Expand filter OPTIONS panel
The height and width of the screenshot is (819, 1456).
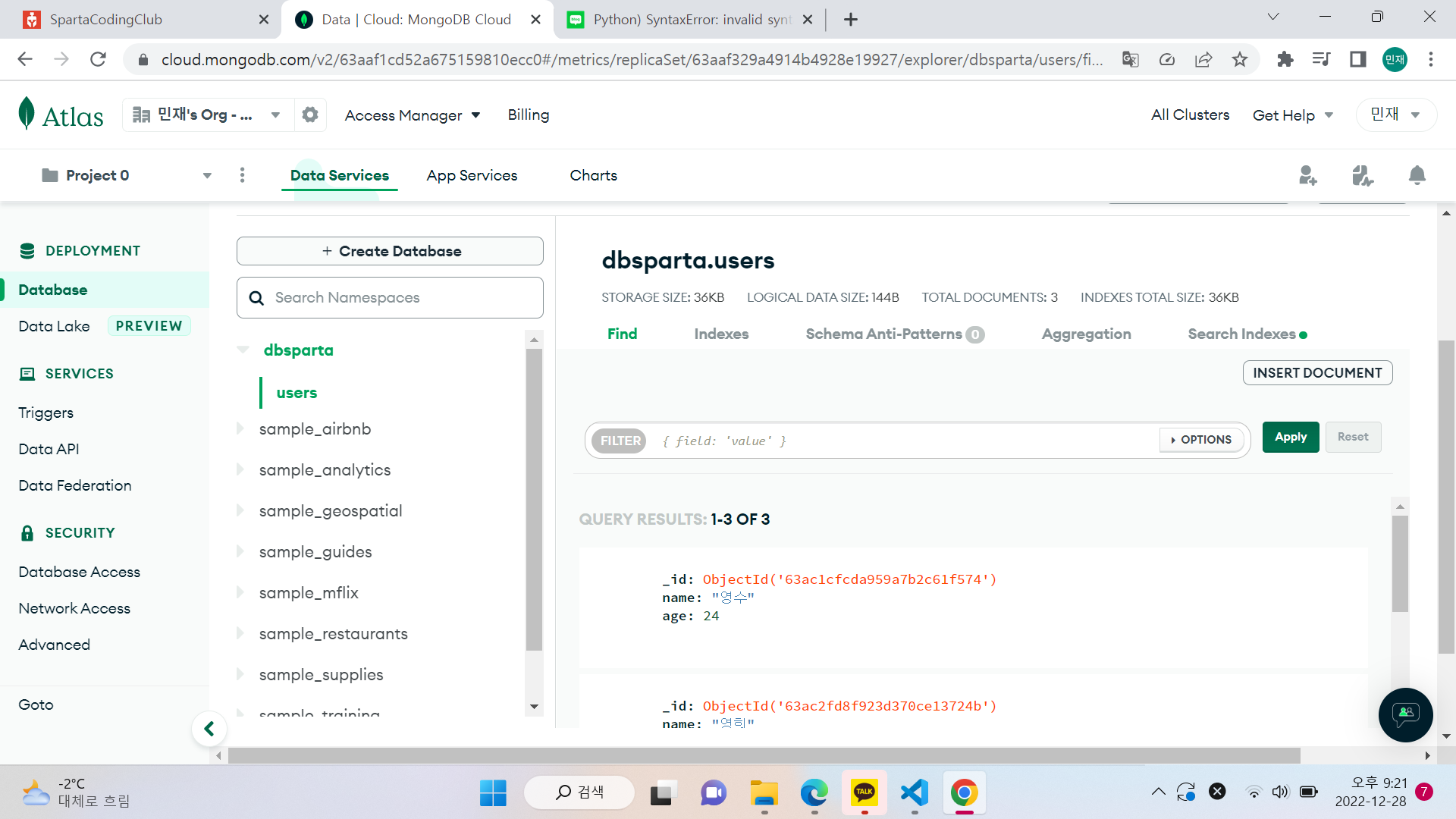pyautogui.click(x=1201, y=440)
